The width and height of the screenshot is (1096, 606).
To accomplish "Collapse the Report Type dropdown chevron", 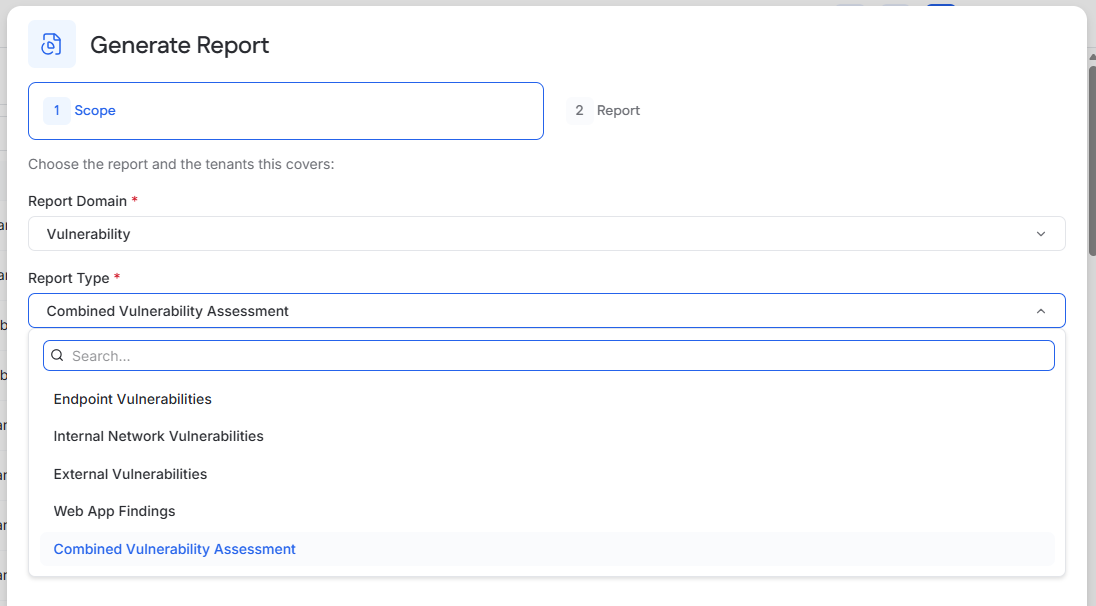I will (1041, 311).
